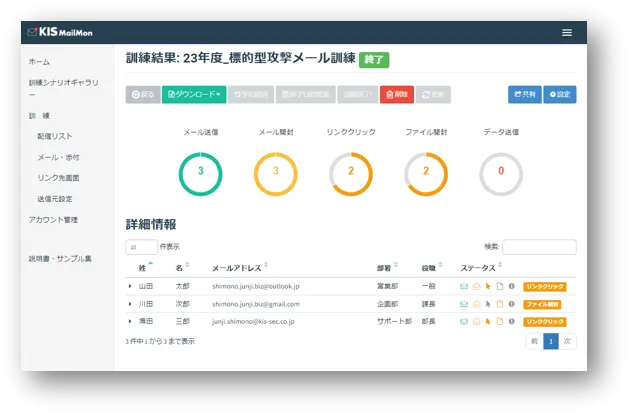The width and height of the screenshot is (629, 413).
Task: Click the データ送信 donut chart
Action: tap(501, 174)
